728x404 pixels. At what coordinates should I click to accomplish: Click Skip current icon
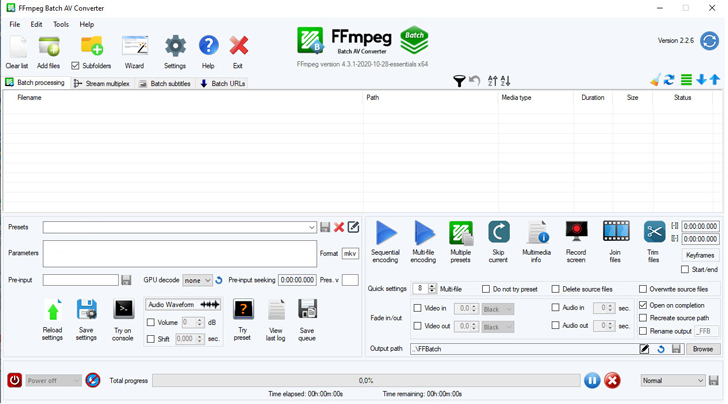(499, 232)
